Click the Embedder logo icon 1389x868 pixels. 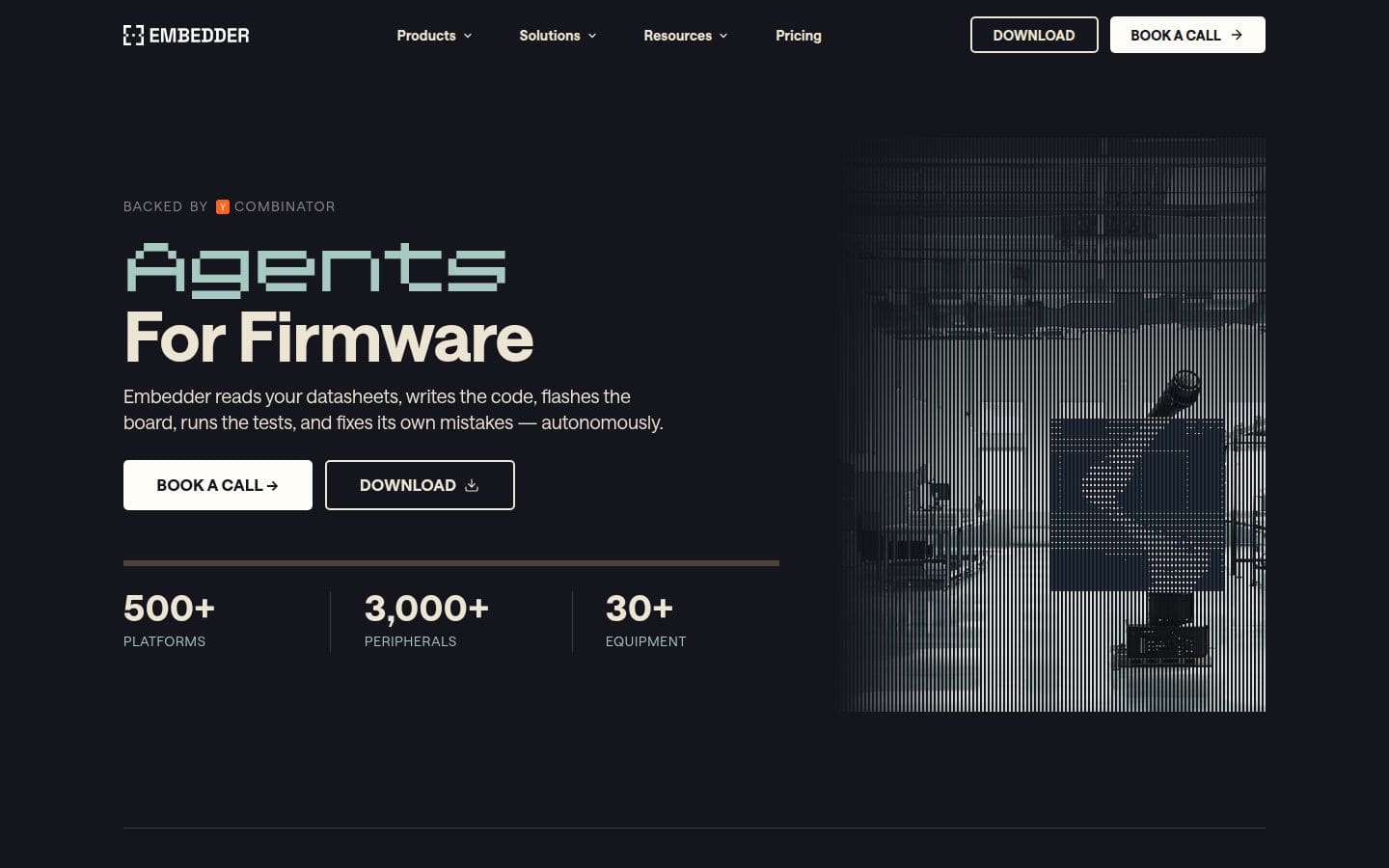click(x=133, y=36)
